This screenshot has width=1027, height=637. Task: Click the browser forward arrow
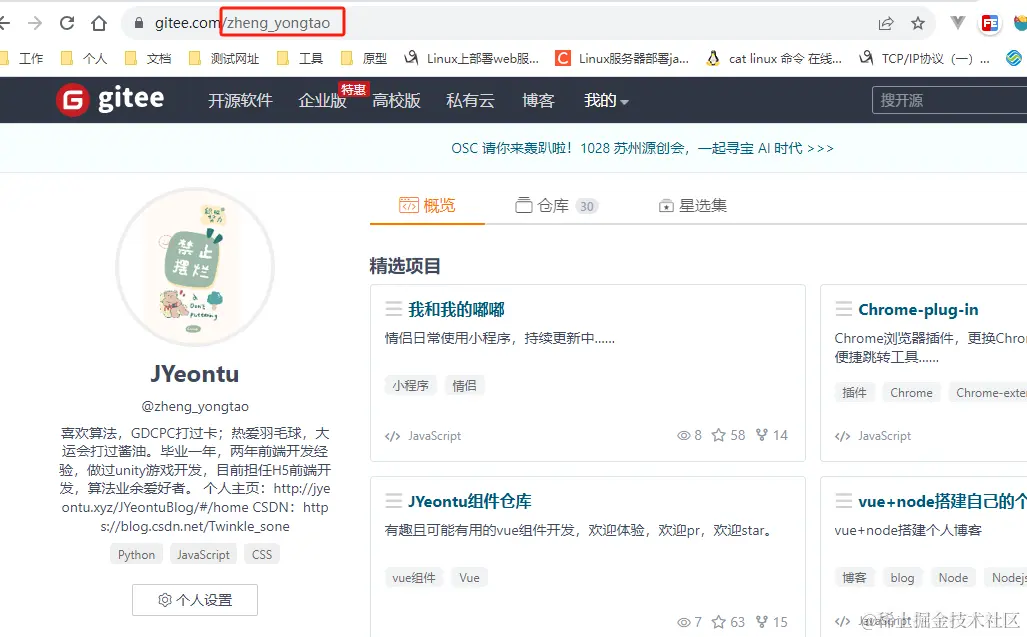click(x=35, y=24)
